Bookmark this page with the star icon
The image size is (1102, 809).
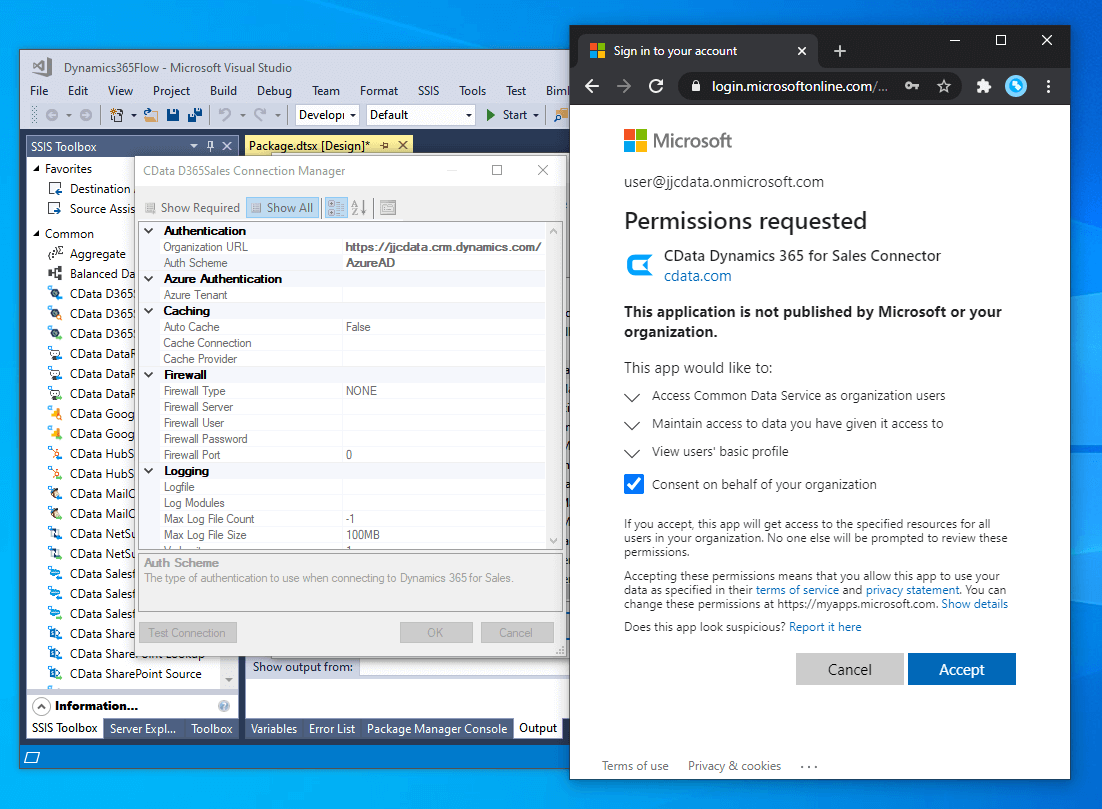(x=943, y=87)
